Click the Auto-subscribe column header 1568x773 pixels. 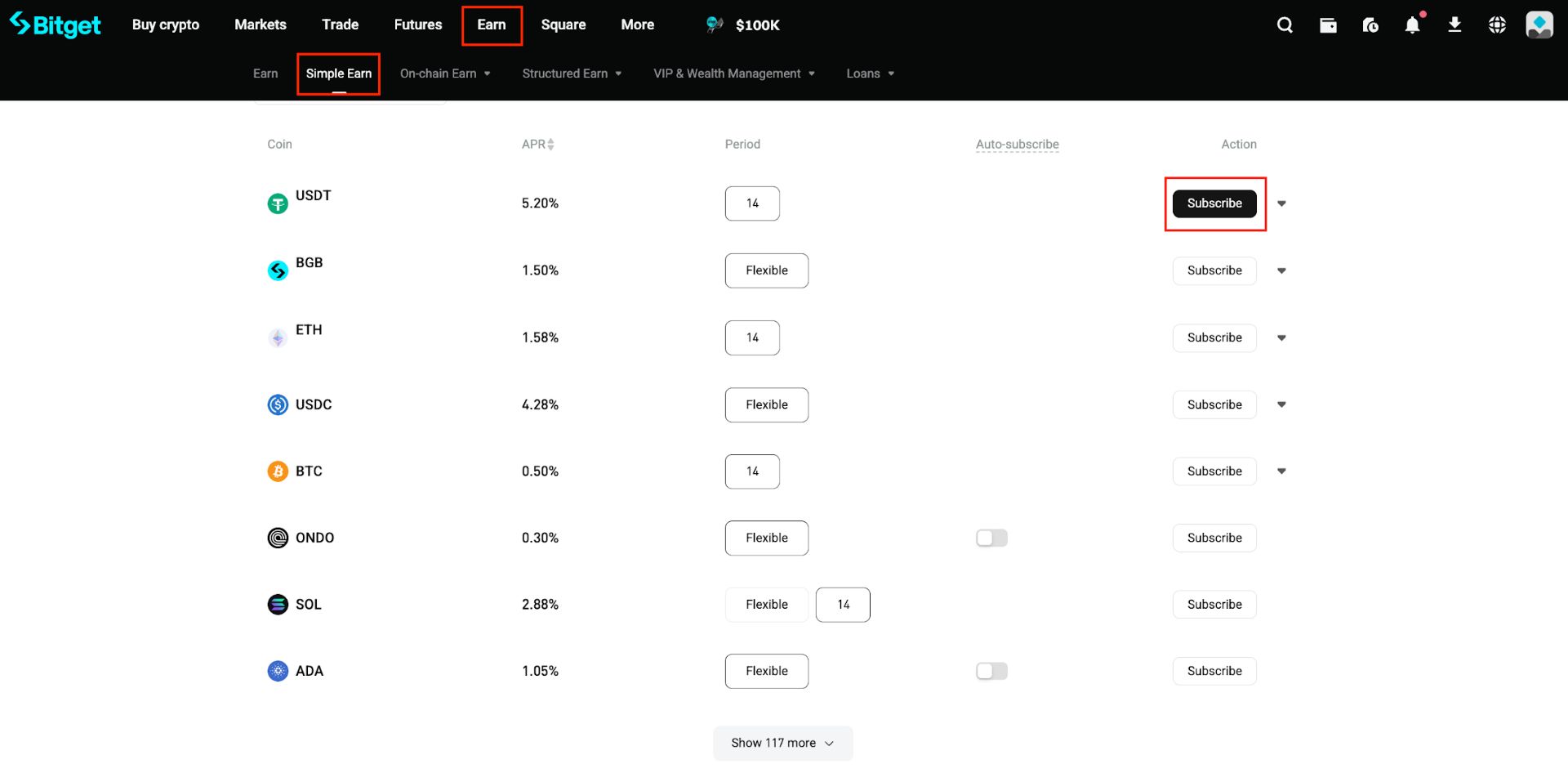(x=1018, y=145)
